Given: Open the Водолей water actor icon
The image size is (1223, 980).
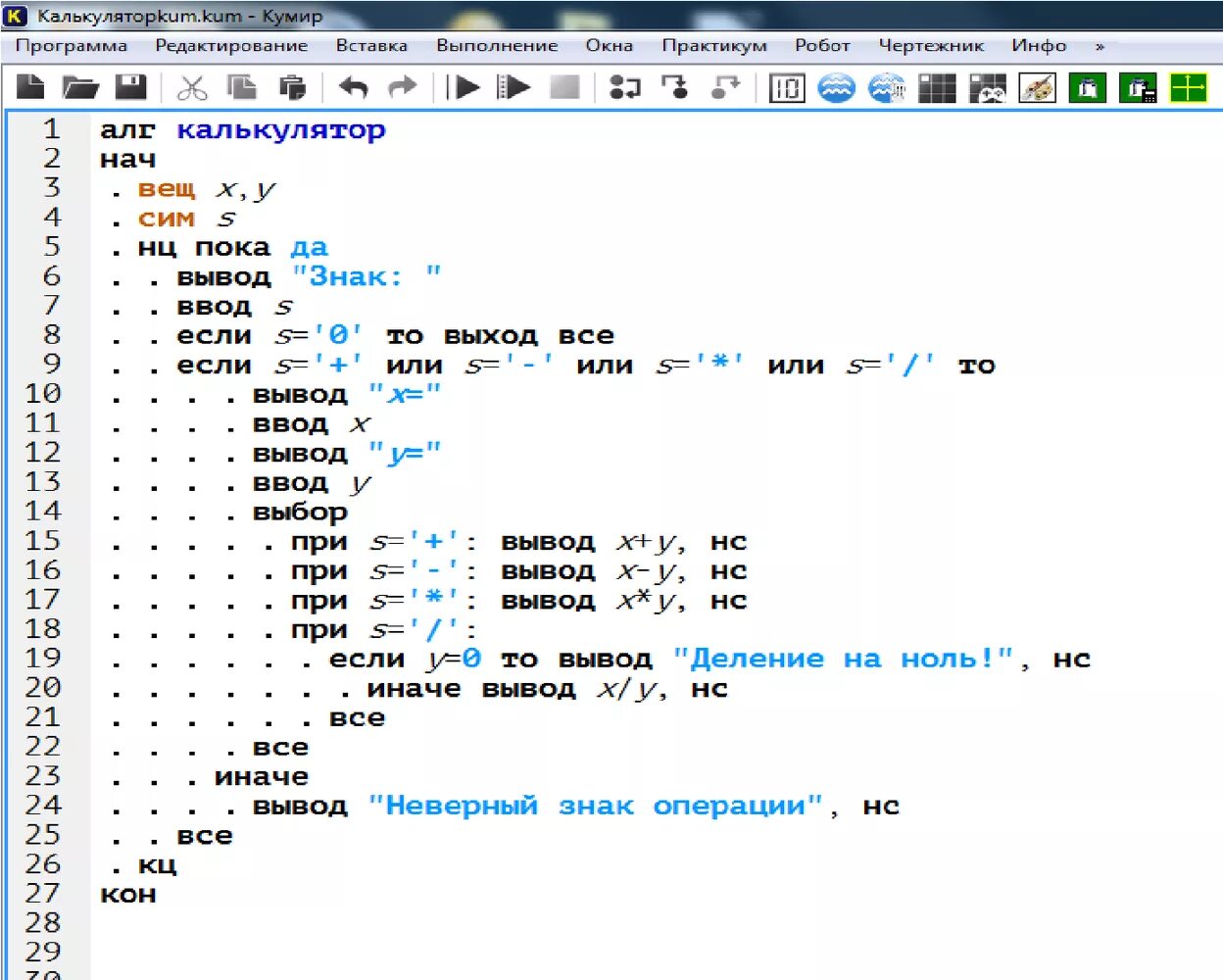Looking at the screenshot, I should point(836,88).
